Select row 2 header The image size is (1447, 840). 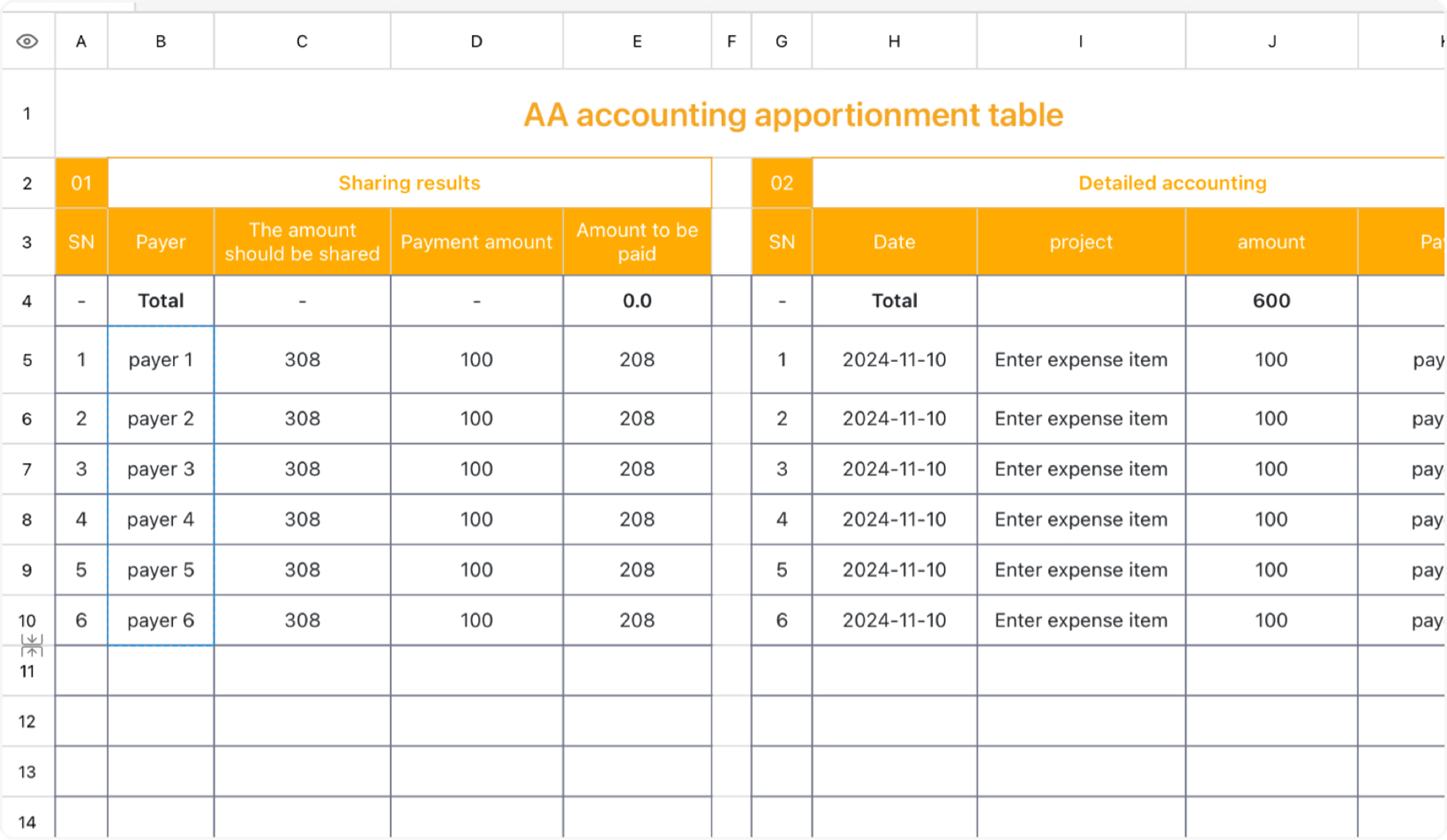click(x=27, y=184)
